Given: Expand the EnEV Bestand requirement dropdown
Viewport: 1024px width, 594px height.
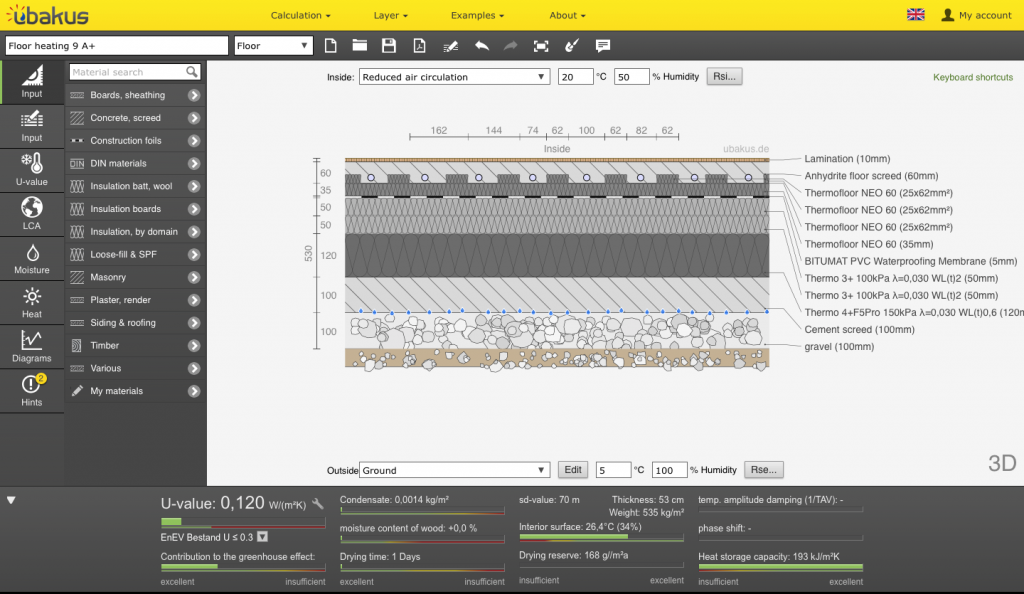Looking at the screenshot, I should pyautogui.click(x=262, y=537).
